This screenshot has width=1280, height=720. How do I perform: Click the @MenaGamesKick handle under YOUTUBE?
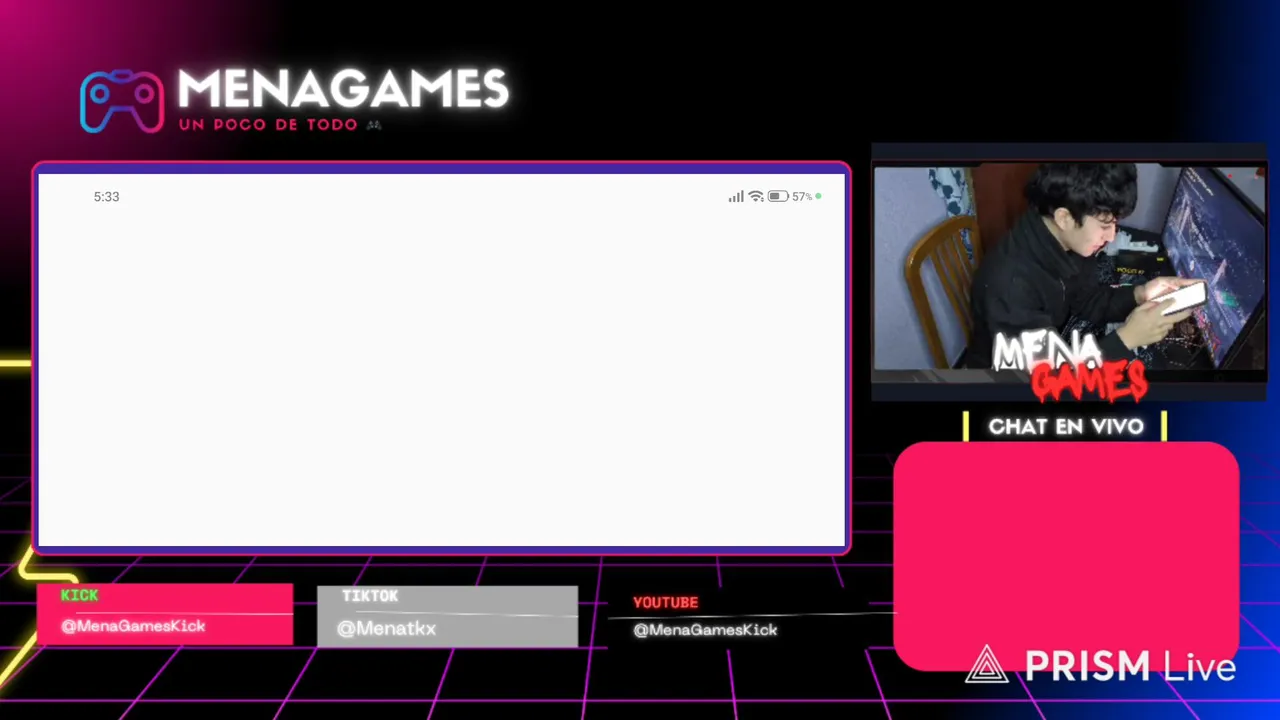(705, 630)
